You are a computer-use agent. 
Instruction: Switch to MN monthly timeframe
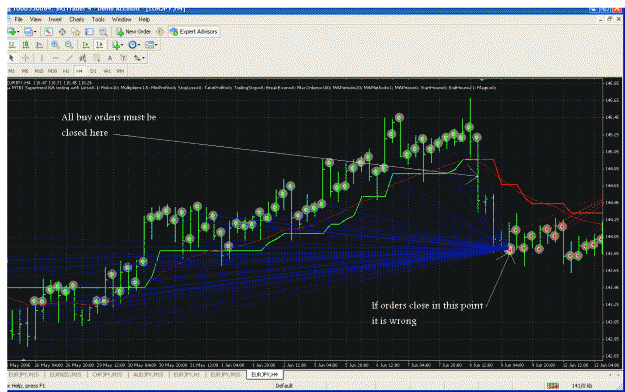pos(120,71)
